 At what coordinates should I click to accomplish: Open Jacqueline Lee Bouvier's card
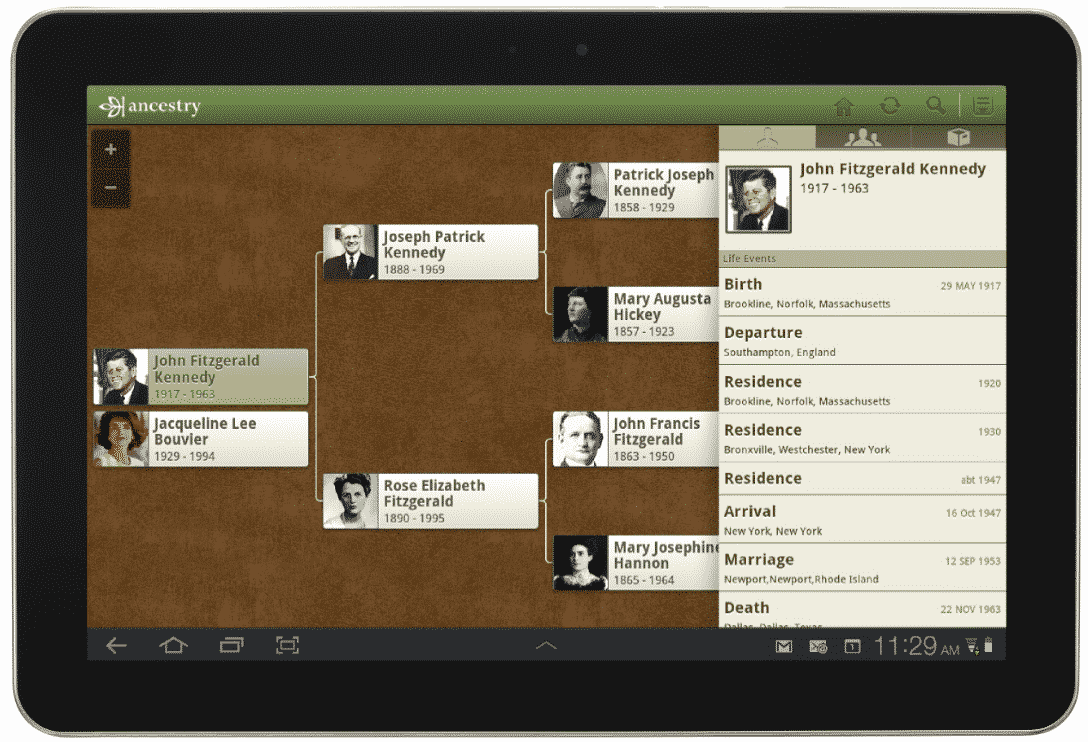[201, 439]
